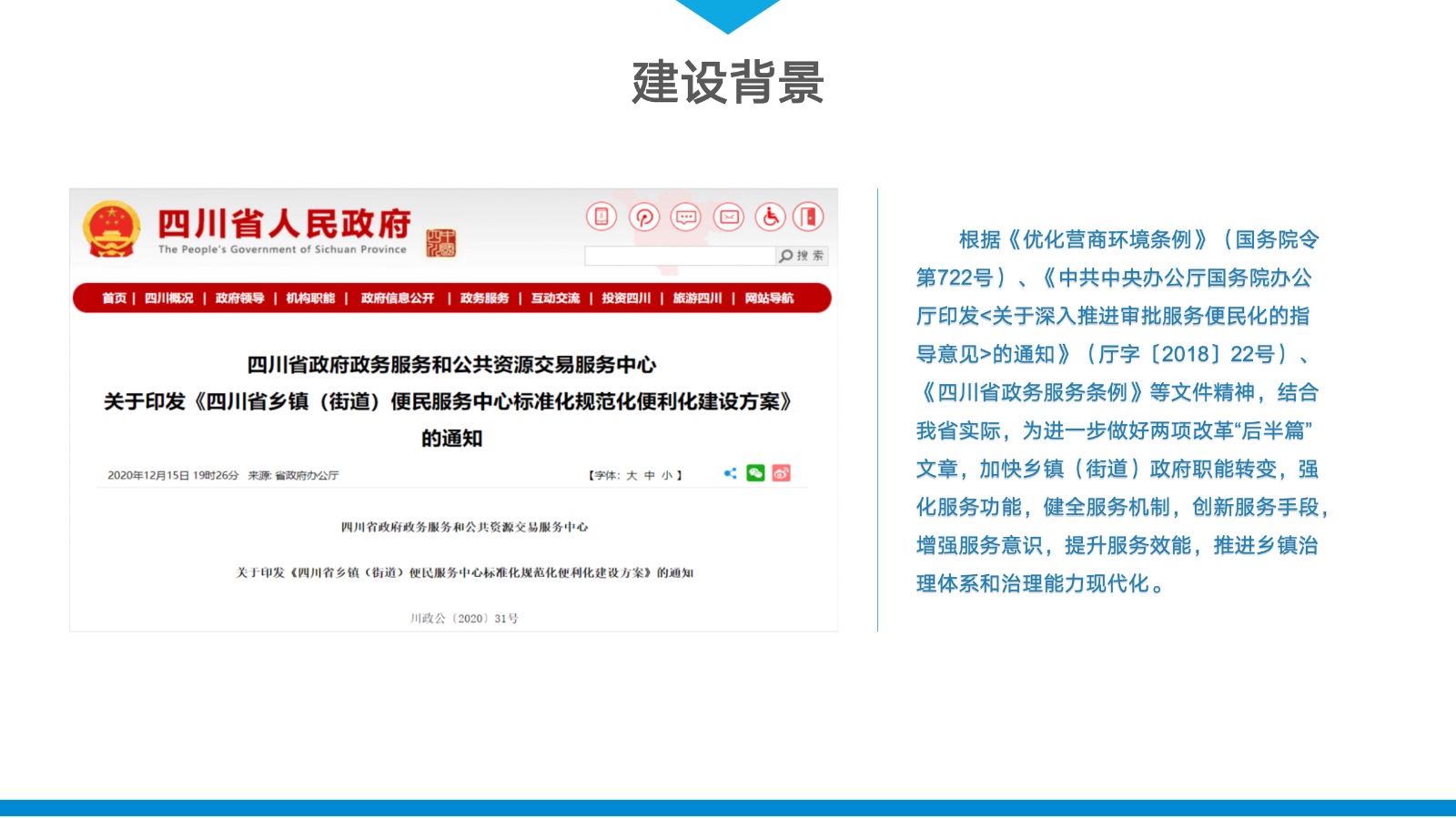Click the blue share icon
This screenshot has height=819, width=1456.
(730, 473)
